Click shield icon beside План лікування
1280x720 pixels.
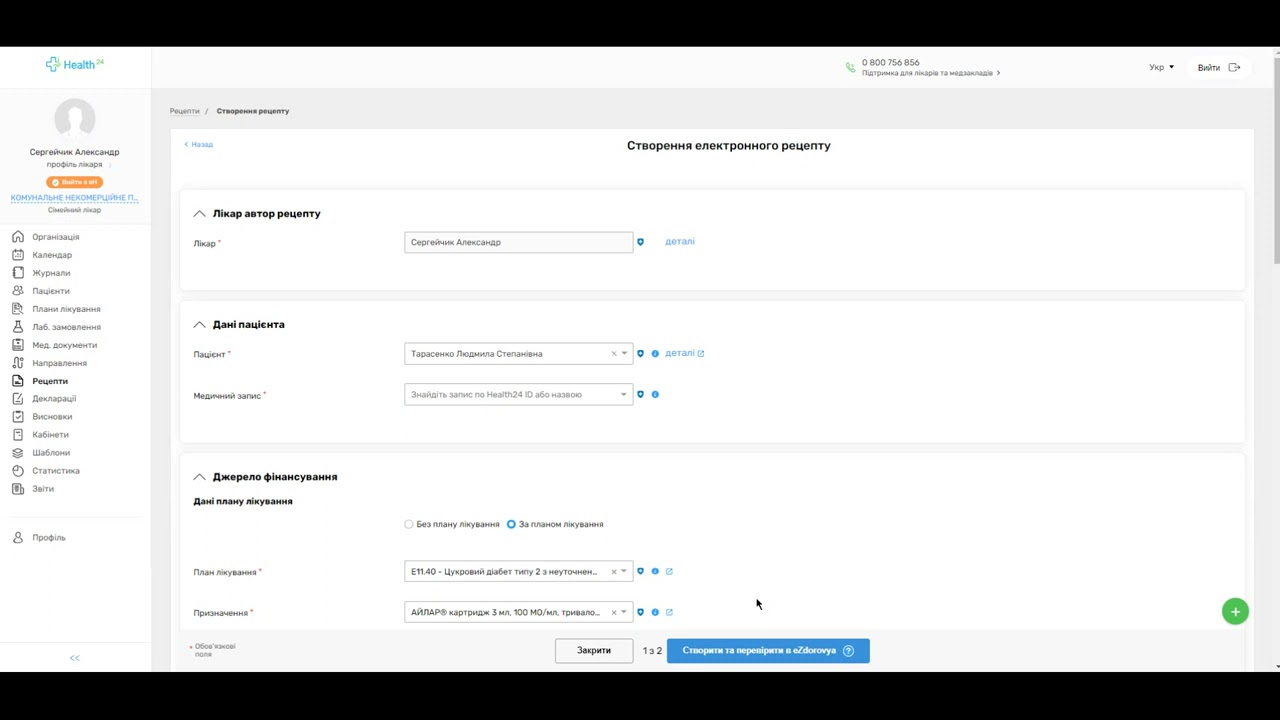(640, 571)
